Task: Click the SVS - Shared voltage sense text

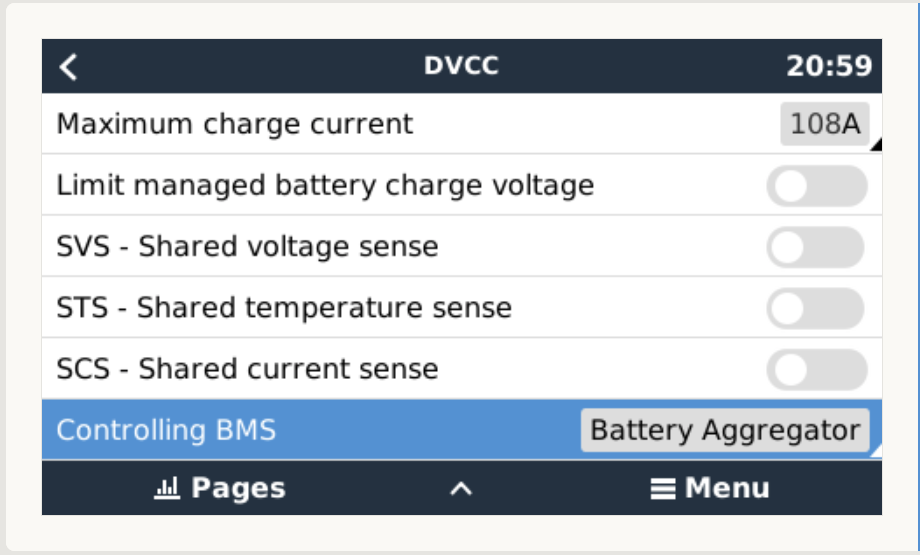Action: coord(247,247)
